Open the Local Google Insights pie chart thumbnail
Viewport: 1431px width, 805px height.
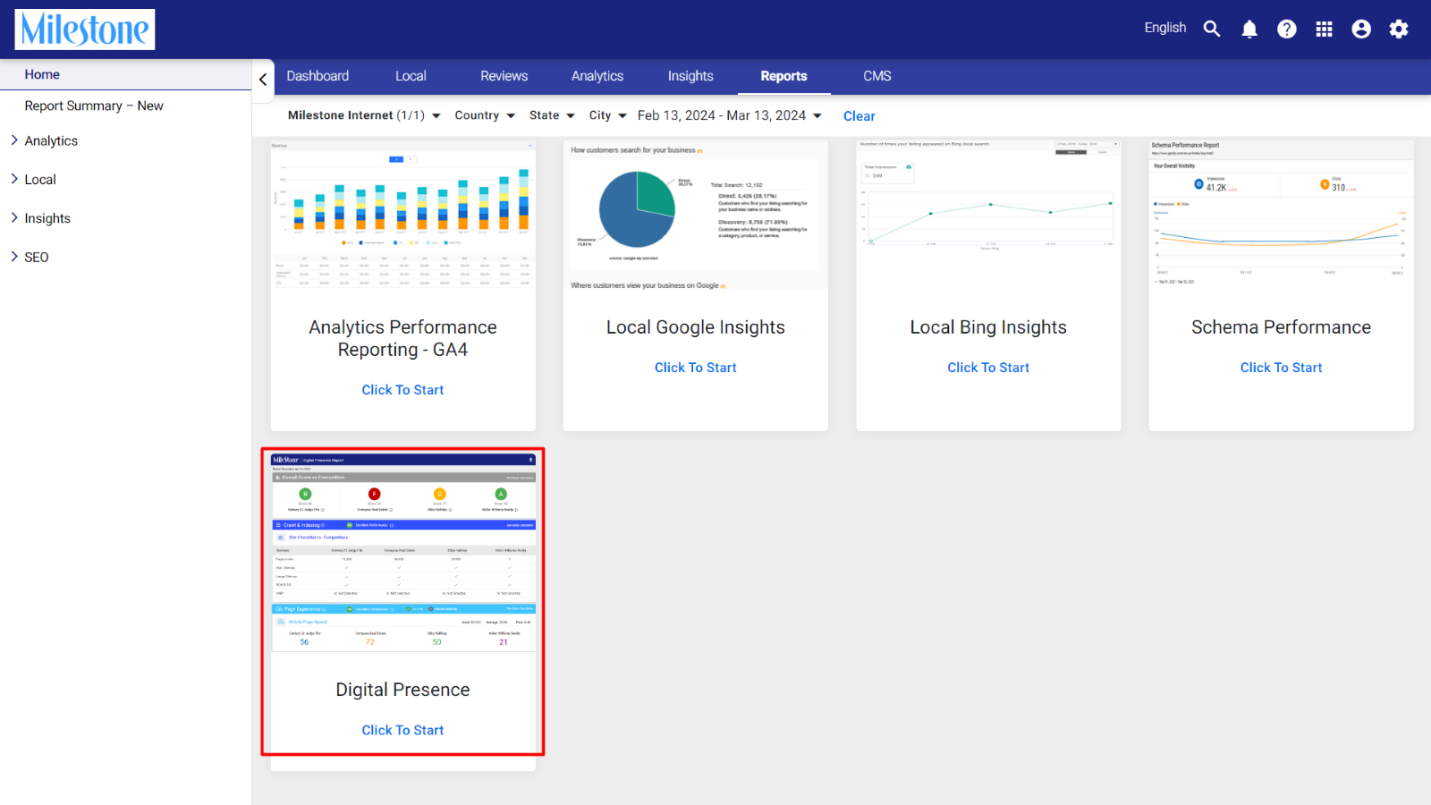tap(695, 215)
